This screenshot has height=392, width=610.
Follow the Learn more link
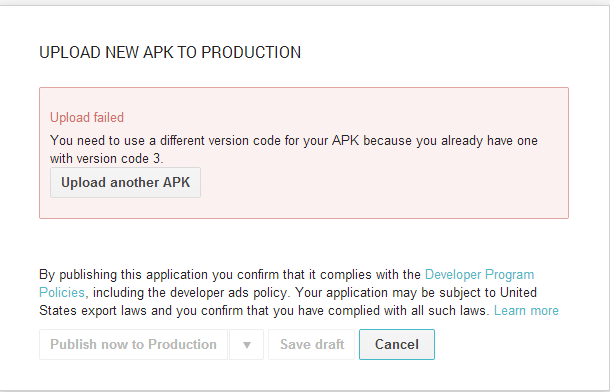tap(526, 311)
